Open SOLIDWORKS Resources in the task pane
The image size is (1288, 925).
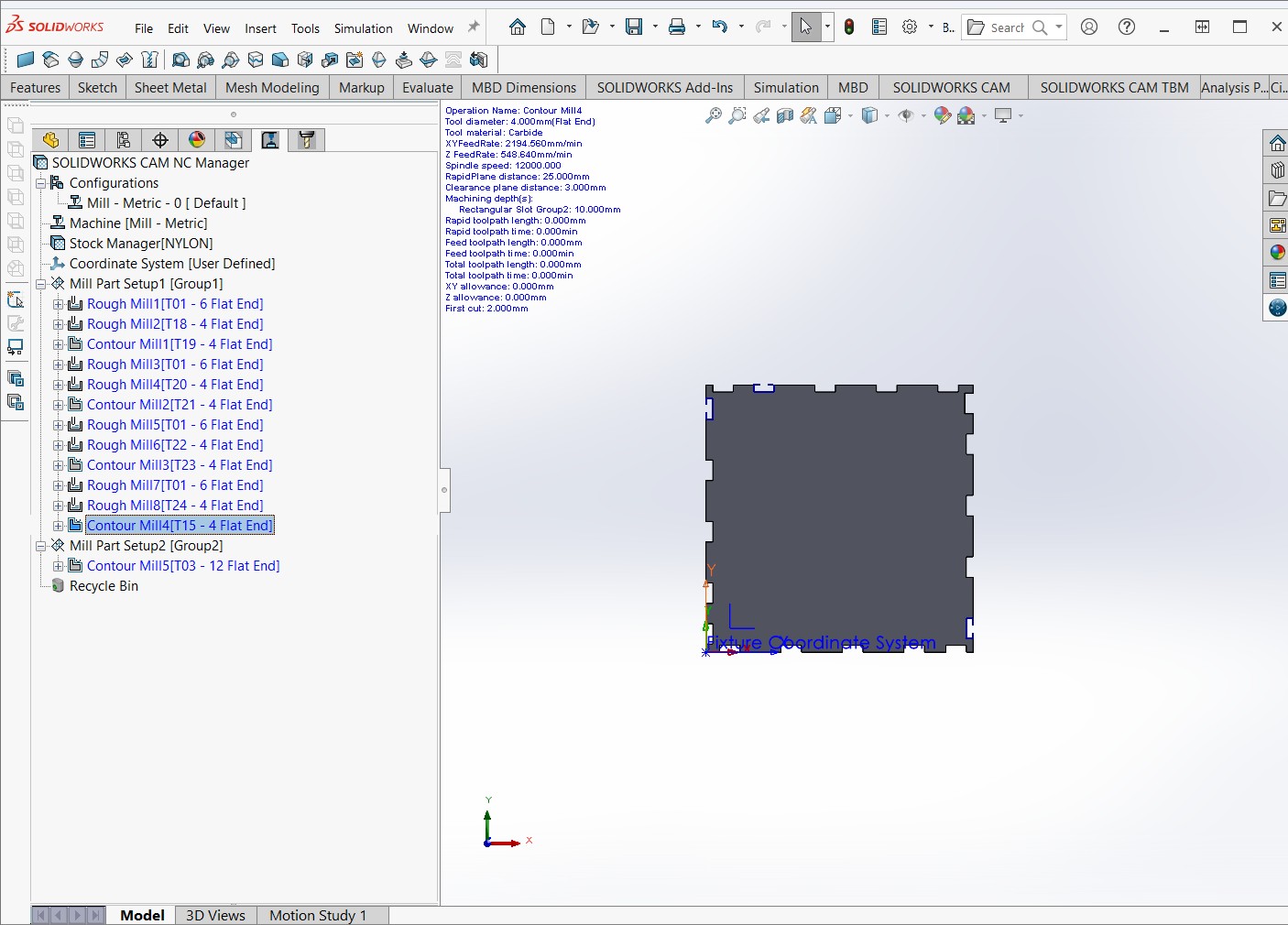(1277, 143)
